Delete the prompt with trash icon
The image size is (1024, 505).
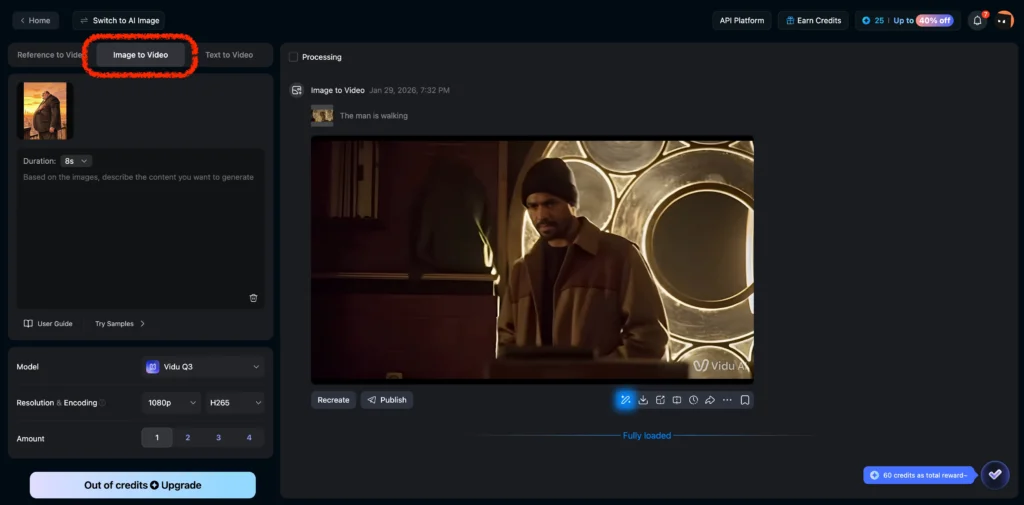(x=253, y=298)
